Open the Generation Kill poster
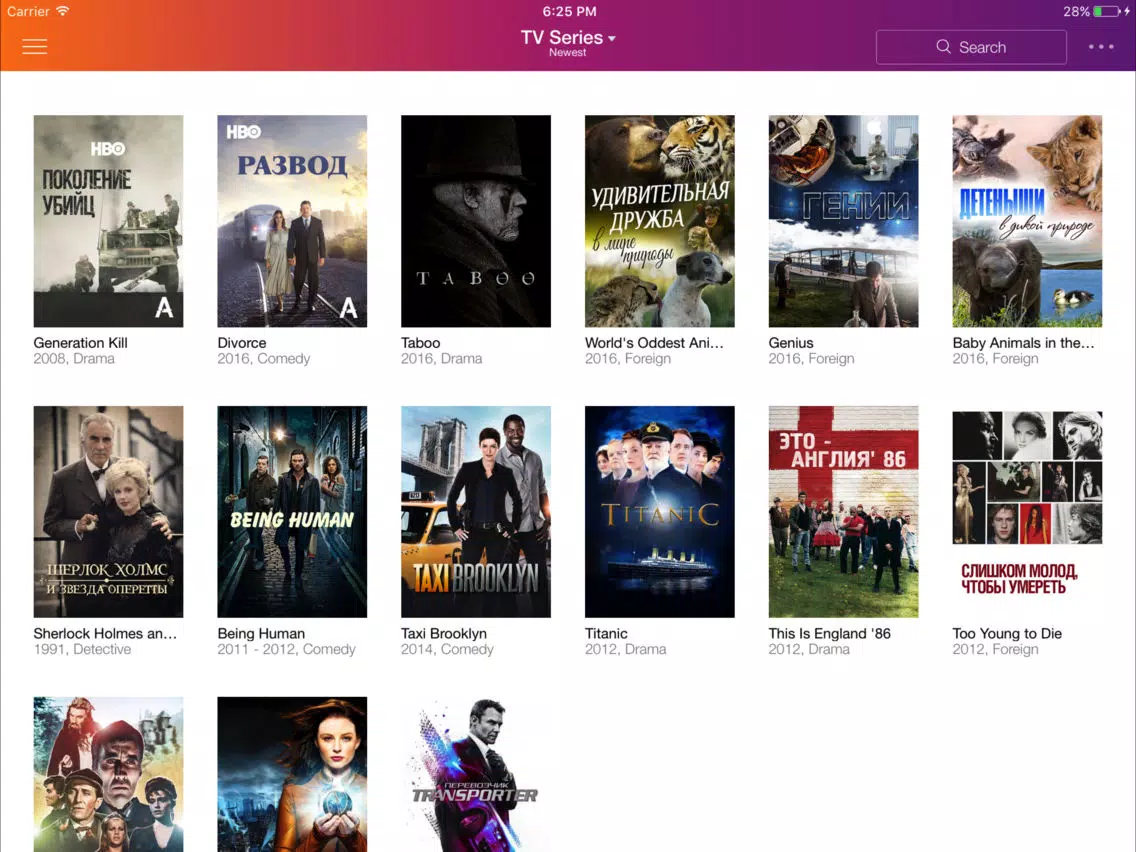This screenshot has width=1136, height=852. (108, 221)
